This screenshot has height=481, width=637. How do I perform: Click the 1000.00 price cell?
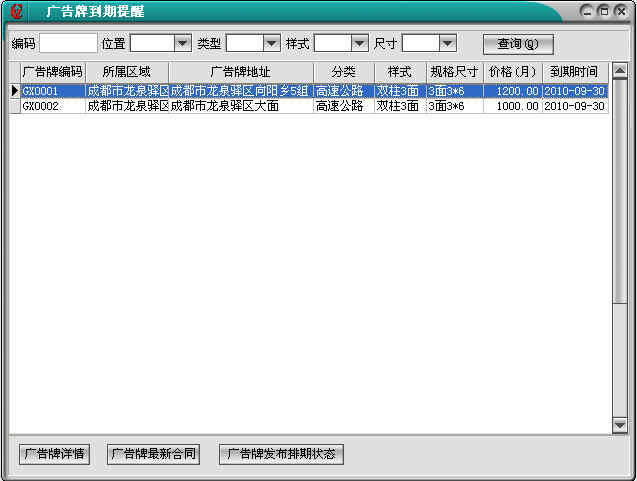[x=513, y=106]
